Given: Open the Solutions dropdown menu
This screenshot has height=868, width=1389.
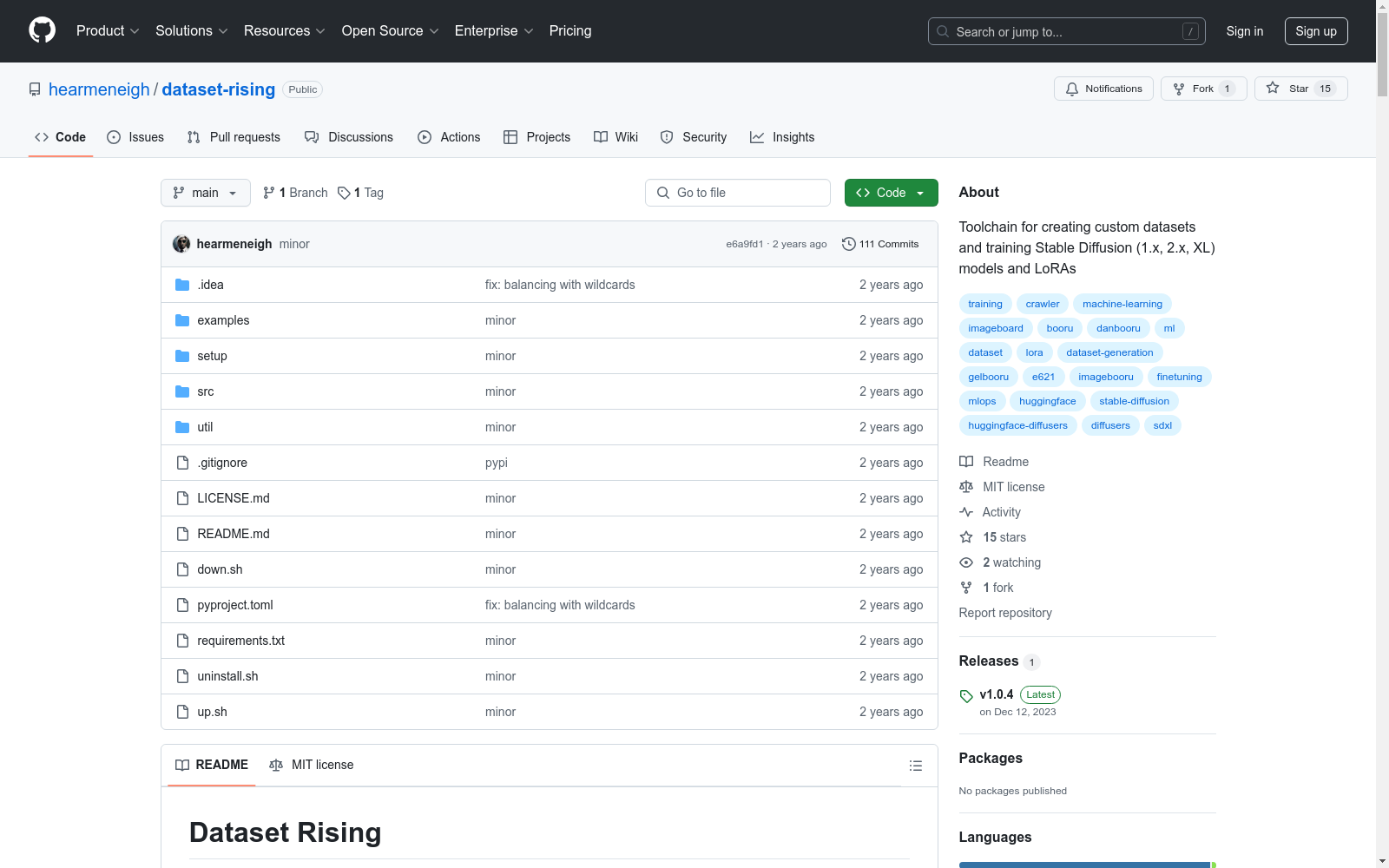Looking at the screenshot, I should point(192,31).
